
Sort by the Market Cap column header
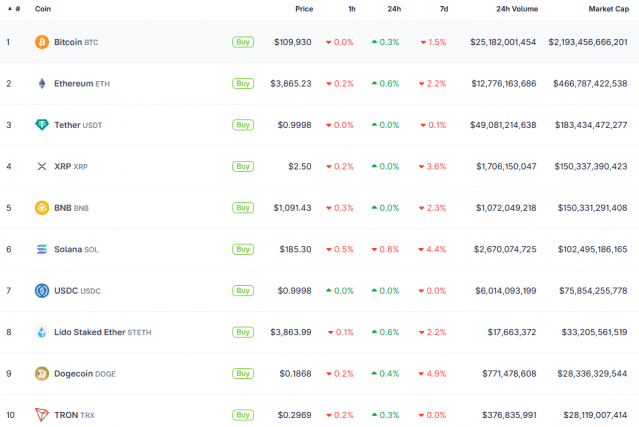tap(607, 9)
